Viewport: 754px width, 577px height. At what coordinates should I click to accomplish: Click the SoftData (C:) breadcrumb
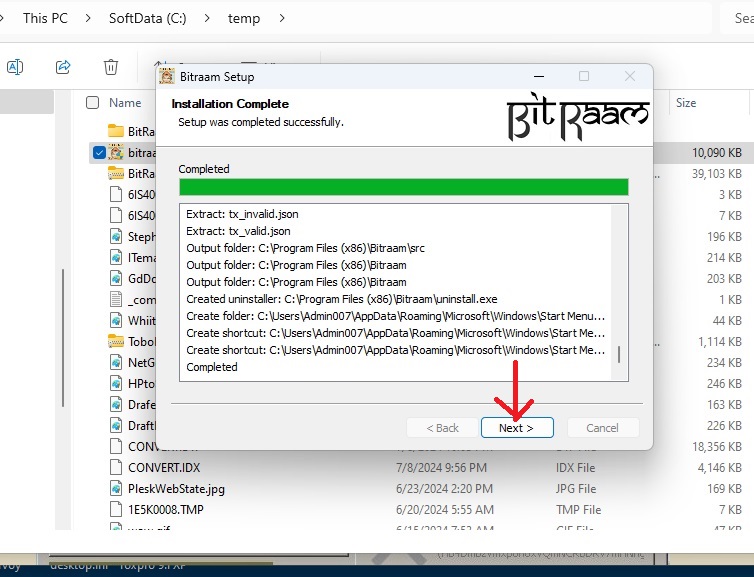pyautogui.click(x=148, y=18)
